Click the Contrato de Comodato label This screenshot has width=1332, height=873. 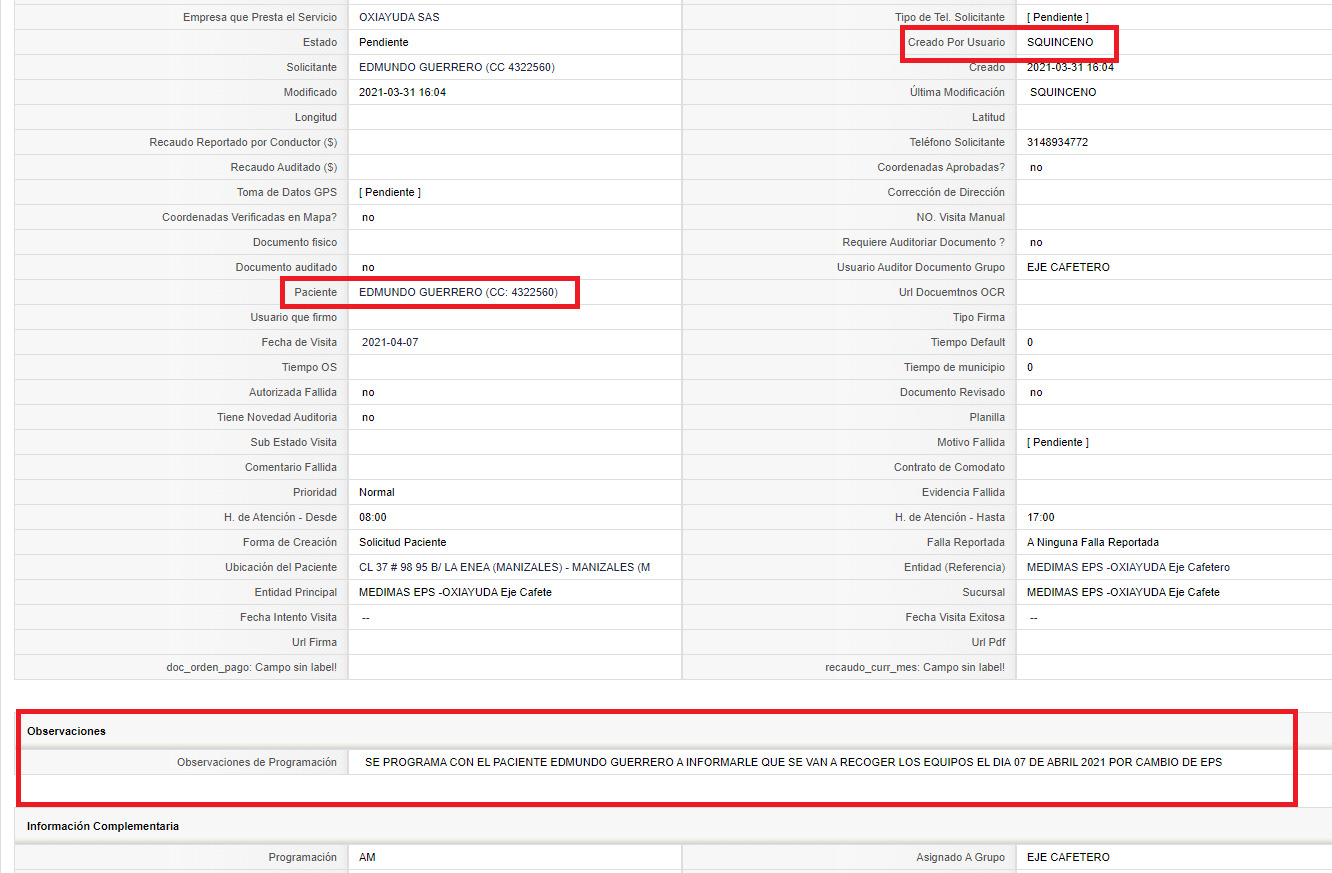click(x=949, y=467)
